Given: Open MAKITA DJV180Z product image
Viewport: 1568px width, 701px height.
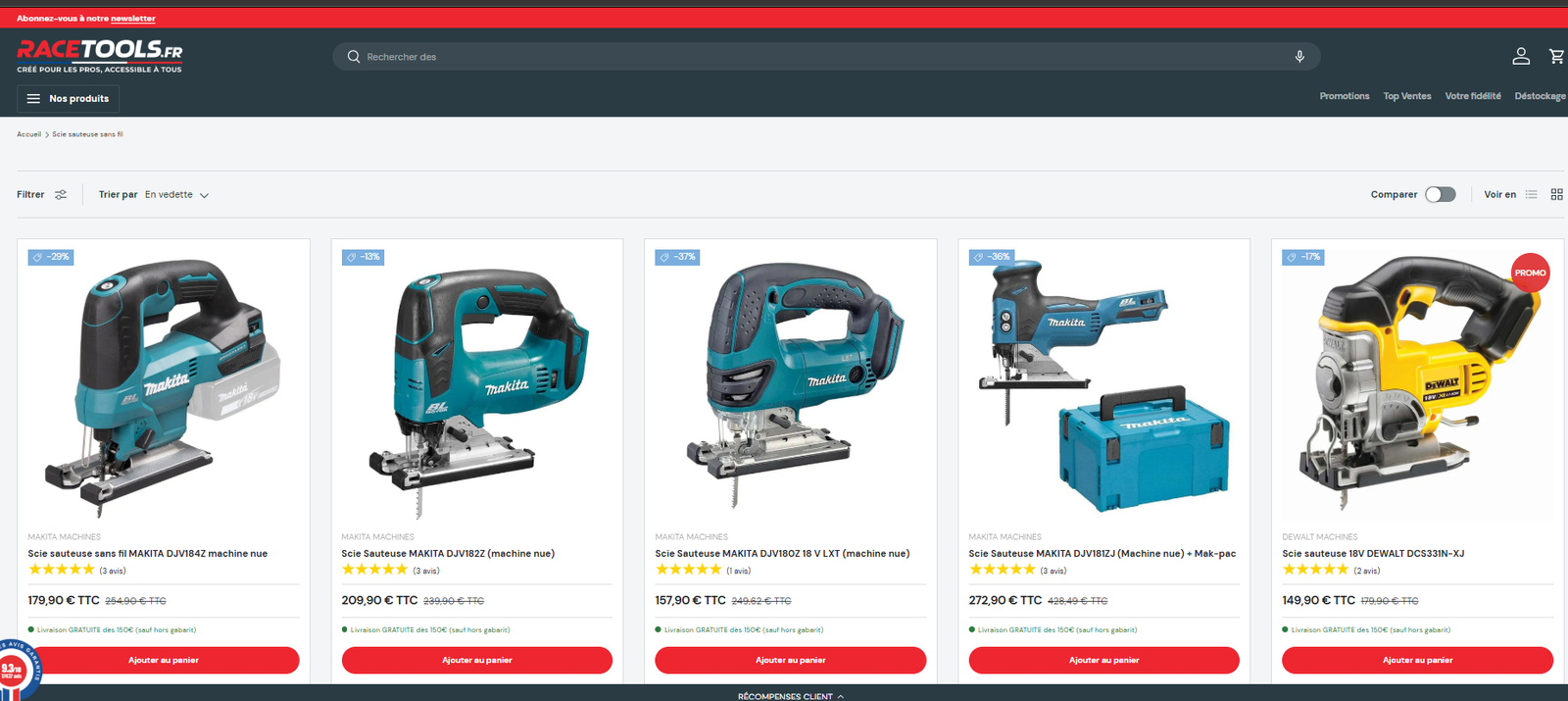Looking at the screenshot, I should coord(791,387).
